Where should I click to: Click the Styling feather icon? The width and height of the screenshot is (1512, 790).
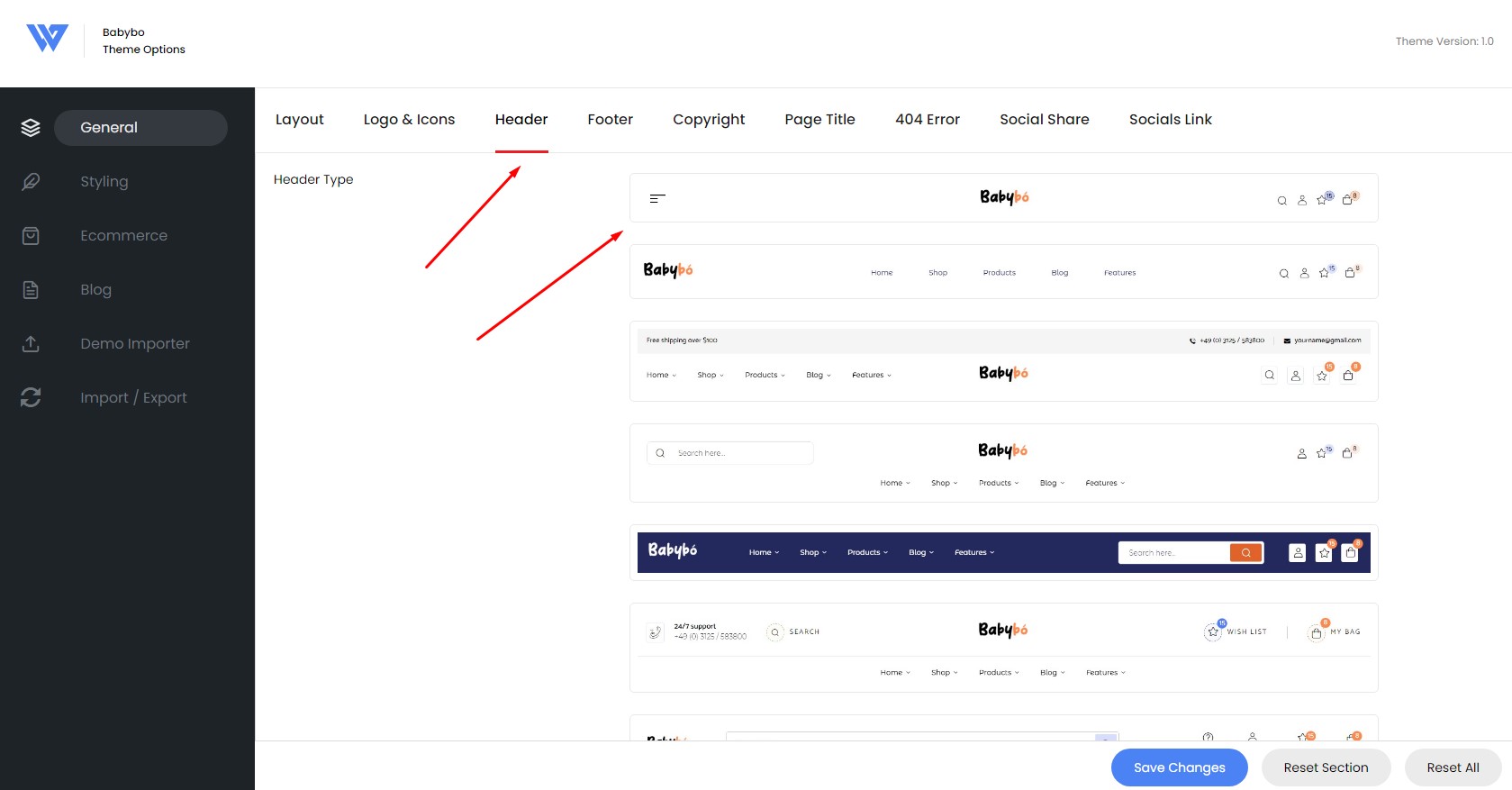(x=31, y=182)
